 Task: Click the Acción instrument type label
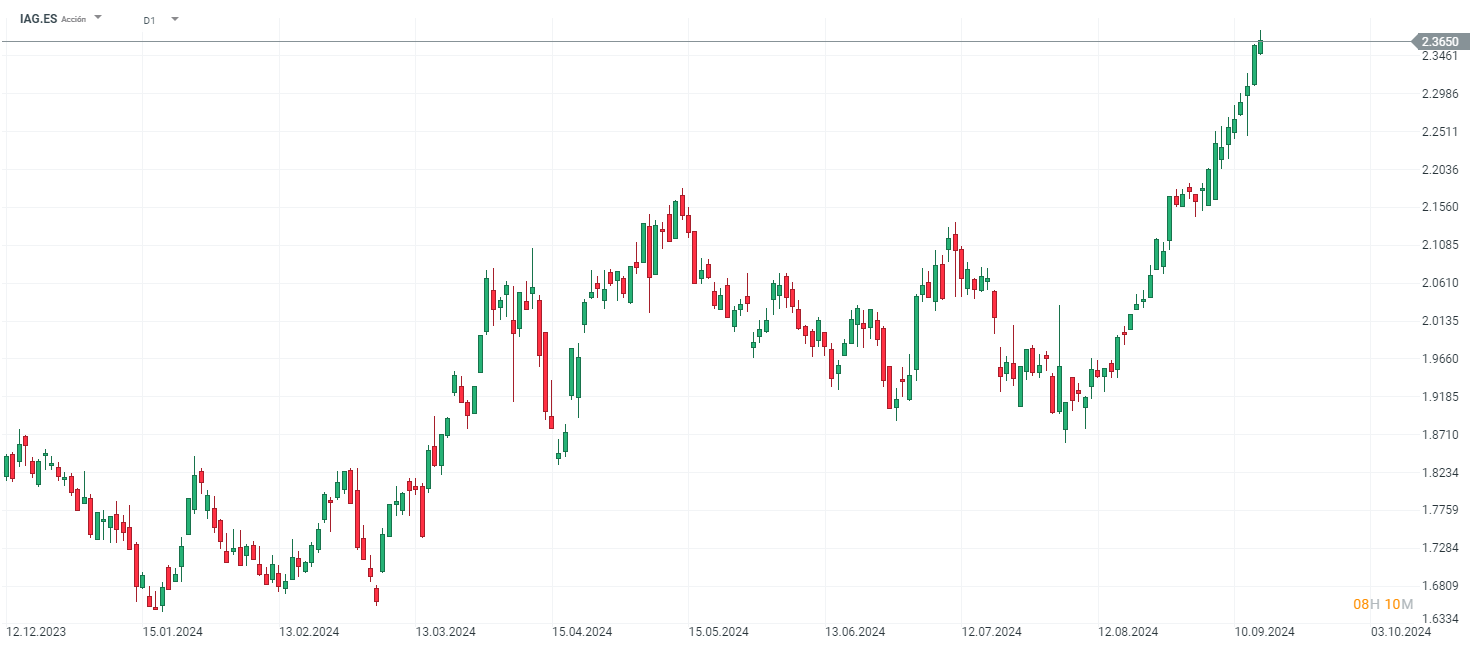73,20
